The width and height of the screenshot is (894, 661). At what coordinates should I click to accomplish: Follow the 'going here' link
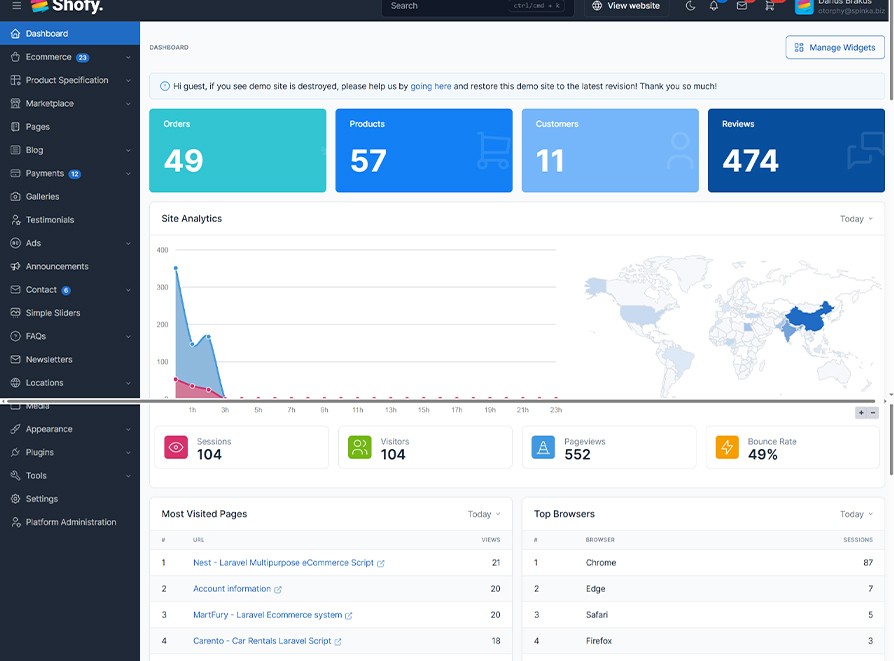430,87
